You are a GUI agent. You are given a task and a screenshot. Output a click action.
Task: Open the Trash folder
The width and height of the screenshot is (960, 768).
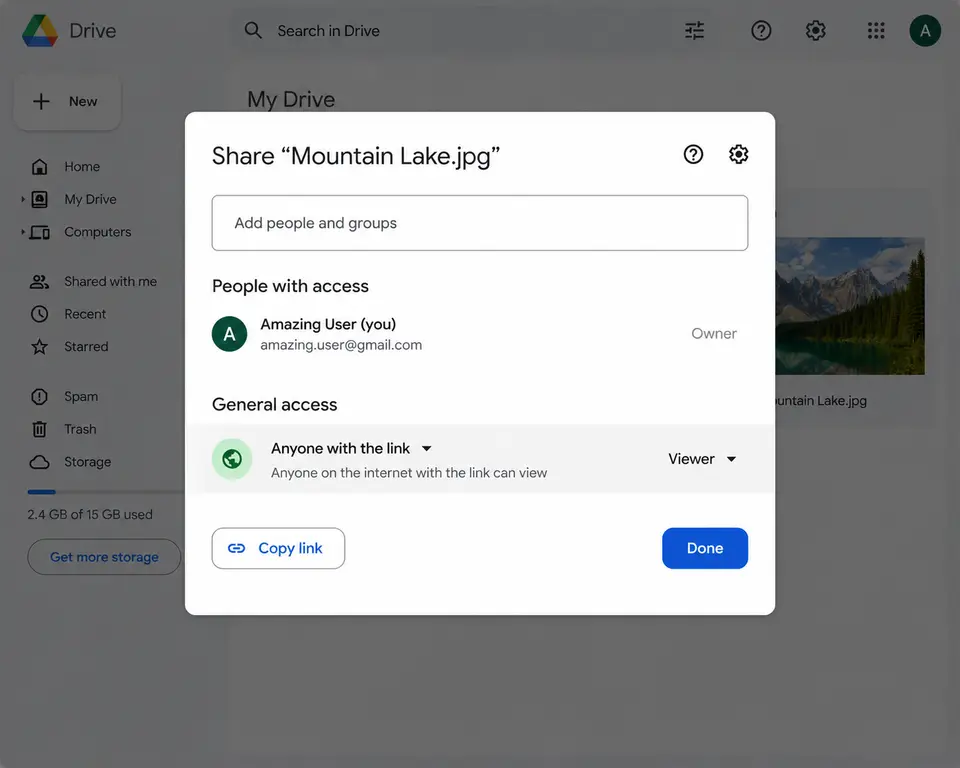click(80, 429)
